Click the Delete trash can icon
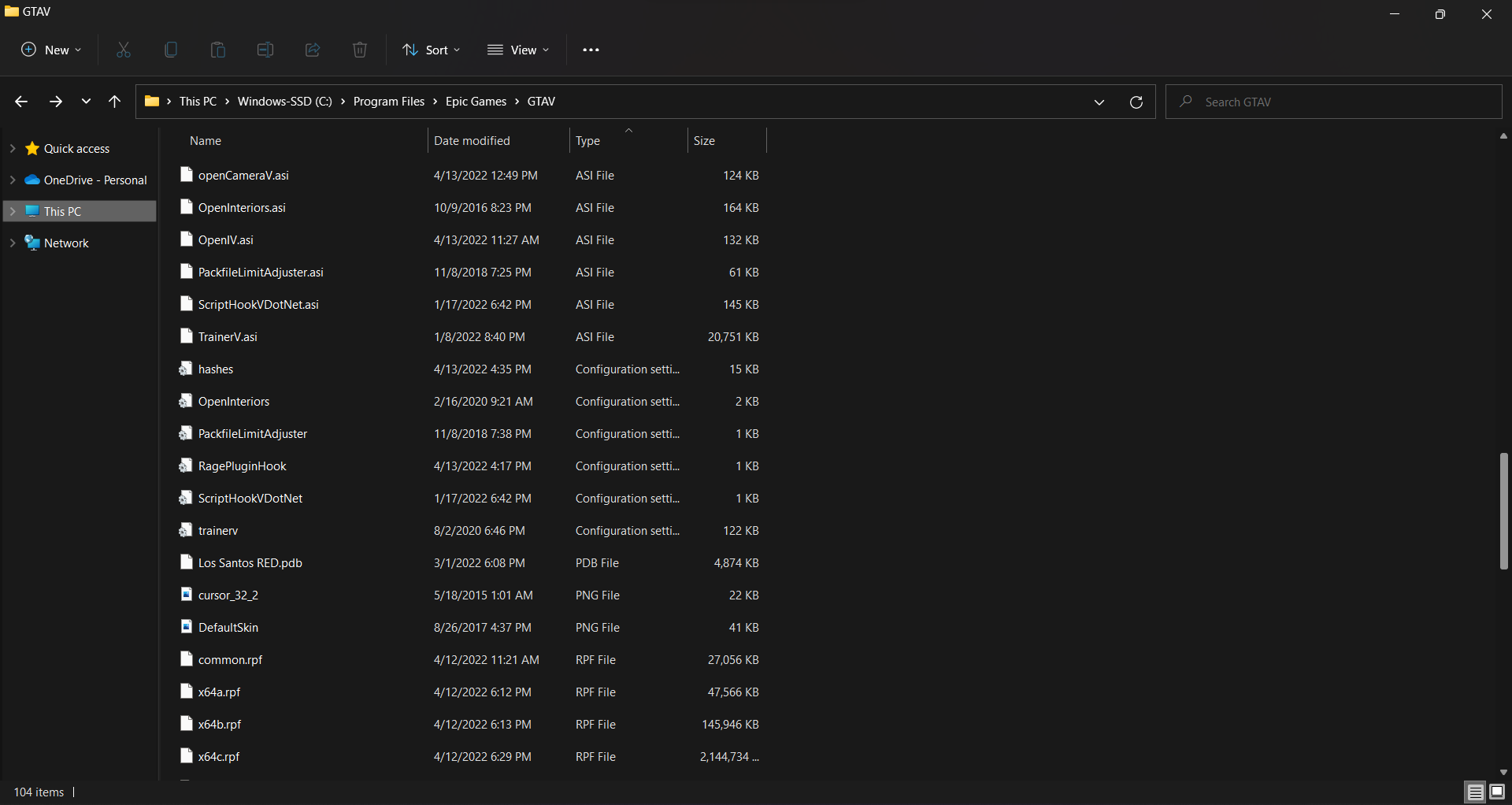The width and height of the screenshot is (1512, 805). [x=360, y=50]
